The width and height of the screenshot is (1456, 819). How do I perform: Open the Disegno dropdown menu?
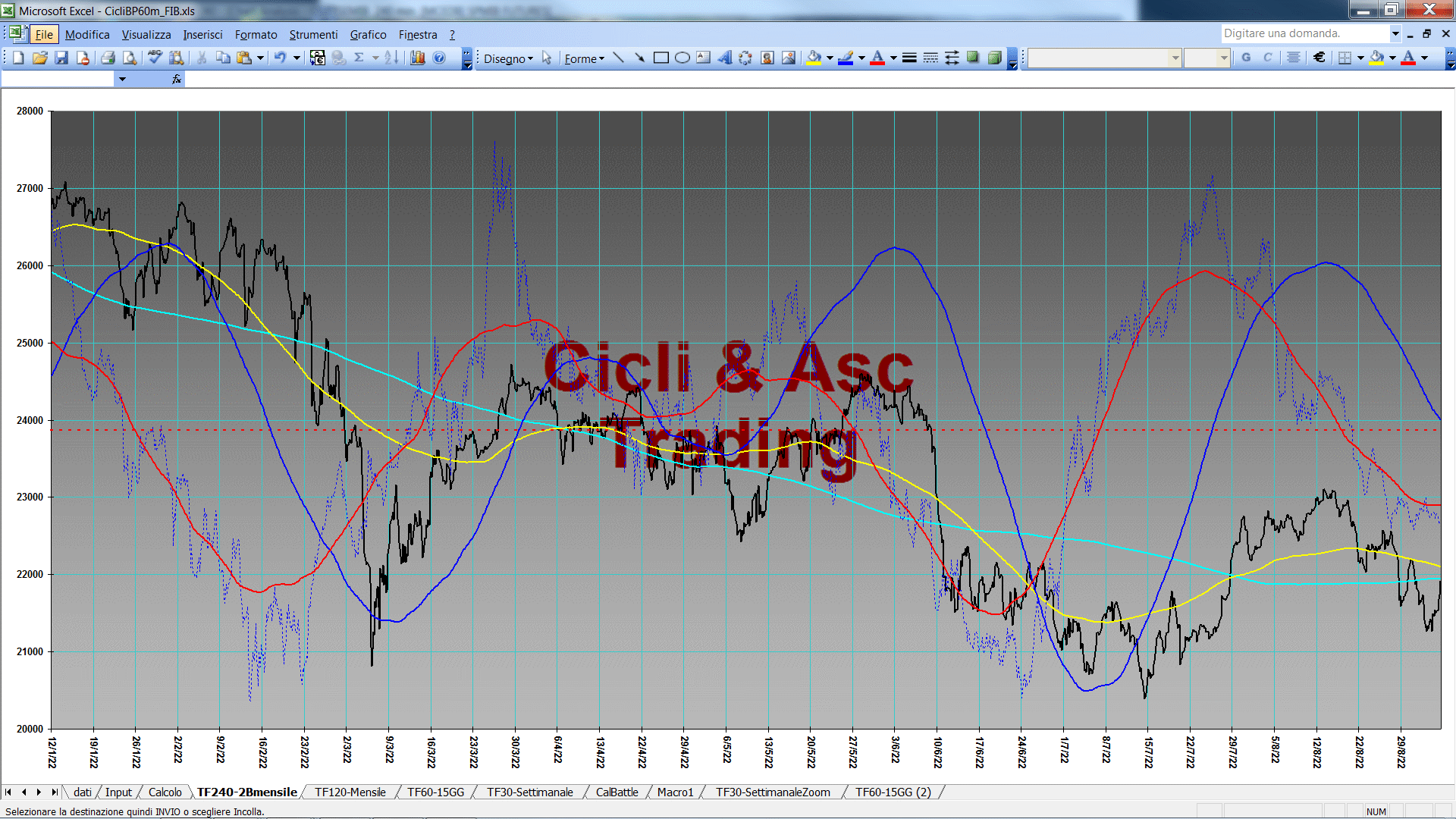tap(508, 58)
